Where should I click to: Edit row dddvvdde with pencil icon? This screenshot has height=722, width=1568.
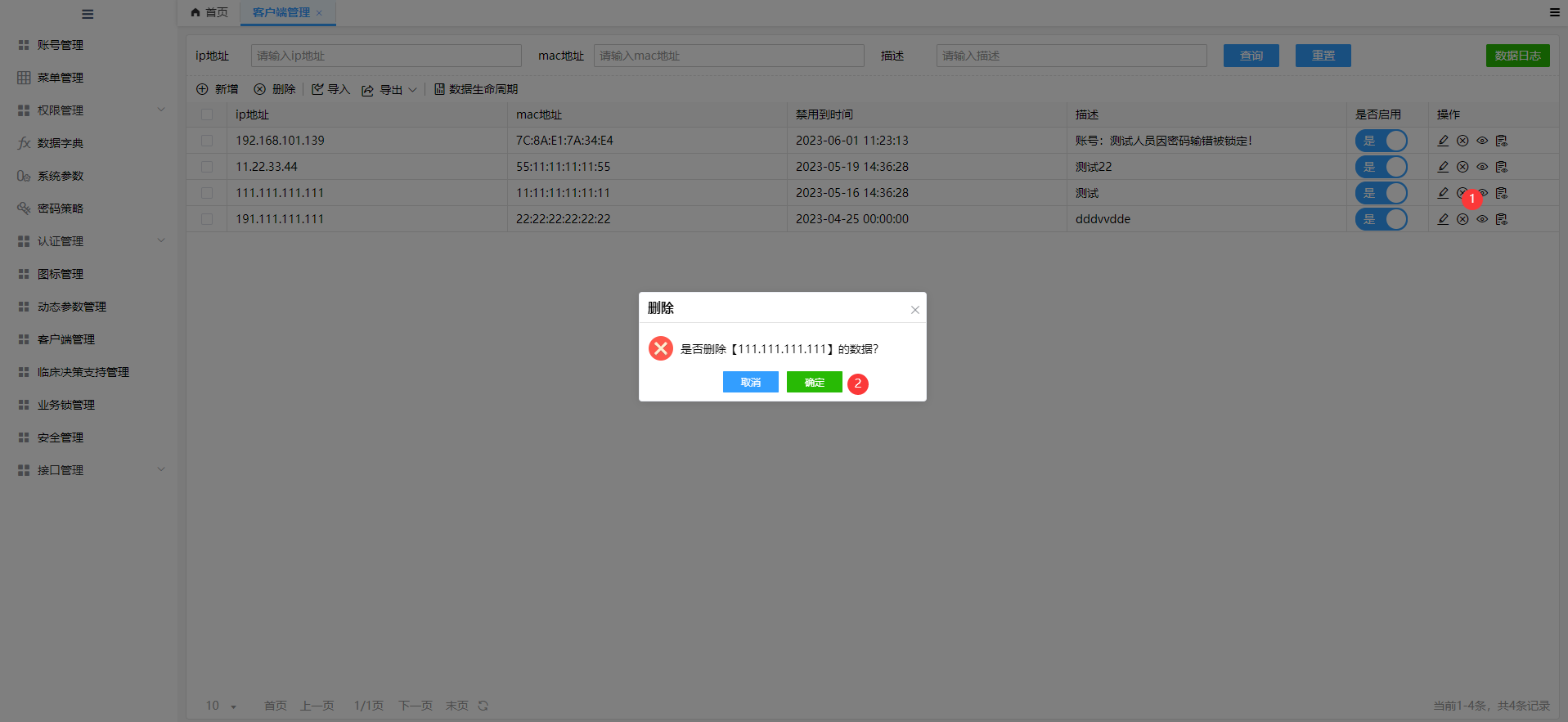(x=1444, y=219)
